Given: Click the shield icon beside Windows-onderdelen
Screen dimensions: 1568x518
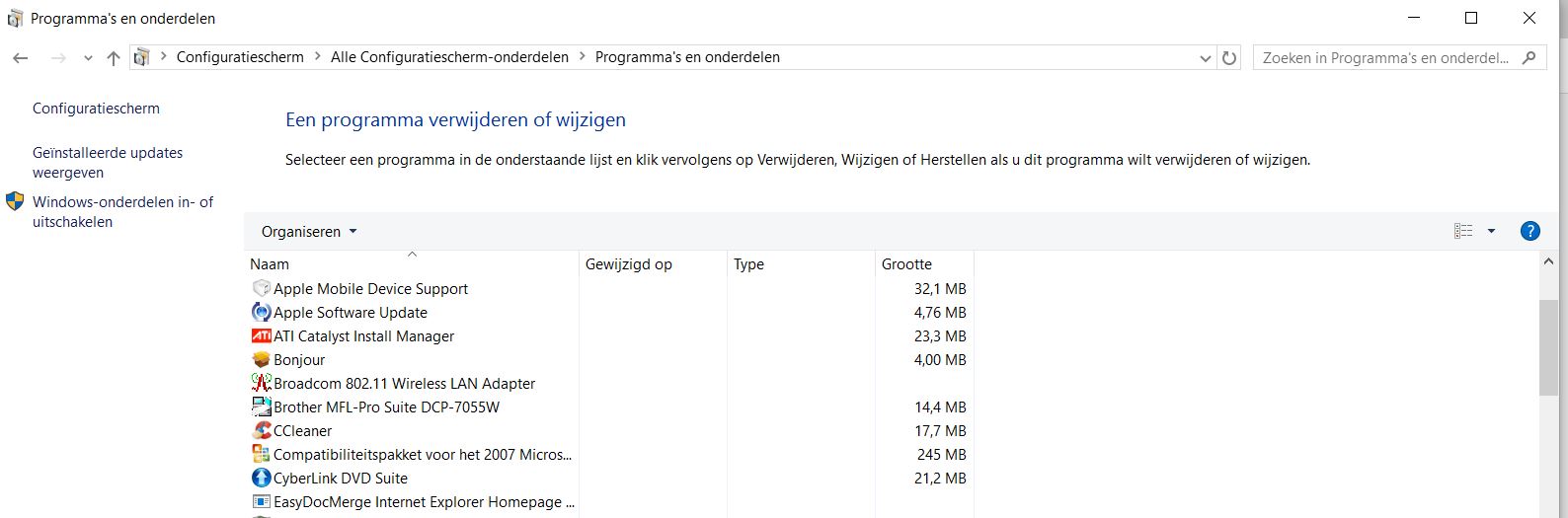Looking at the screenshot, I should pyautogui.click(x=15, y=201).
